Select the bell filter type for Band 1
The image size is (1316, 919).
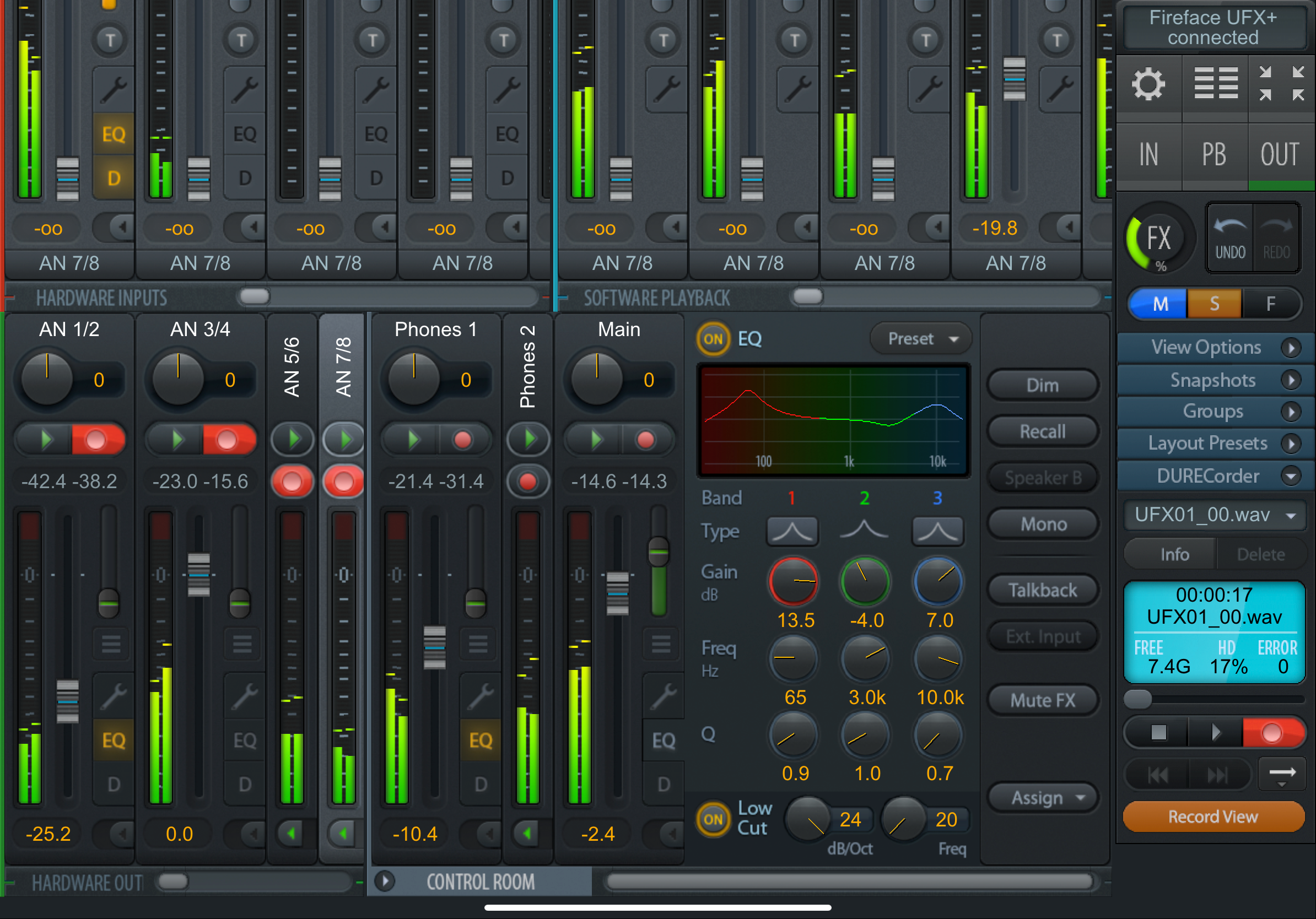(792, 531)
